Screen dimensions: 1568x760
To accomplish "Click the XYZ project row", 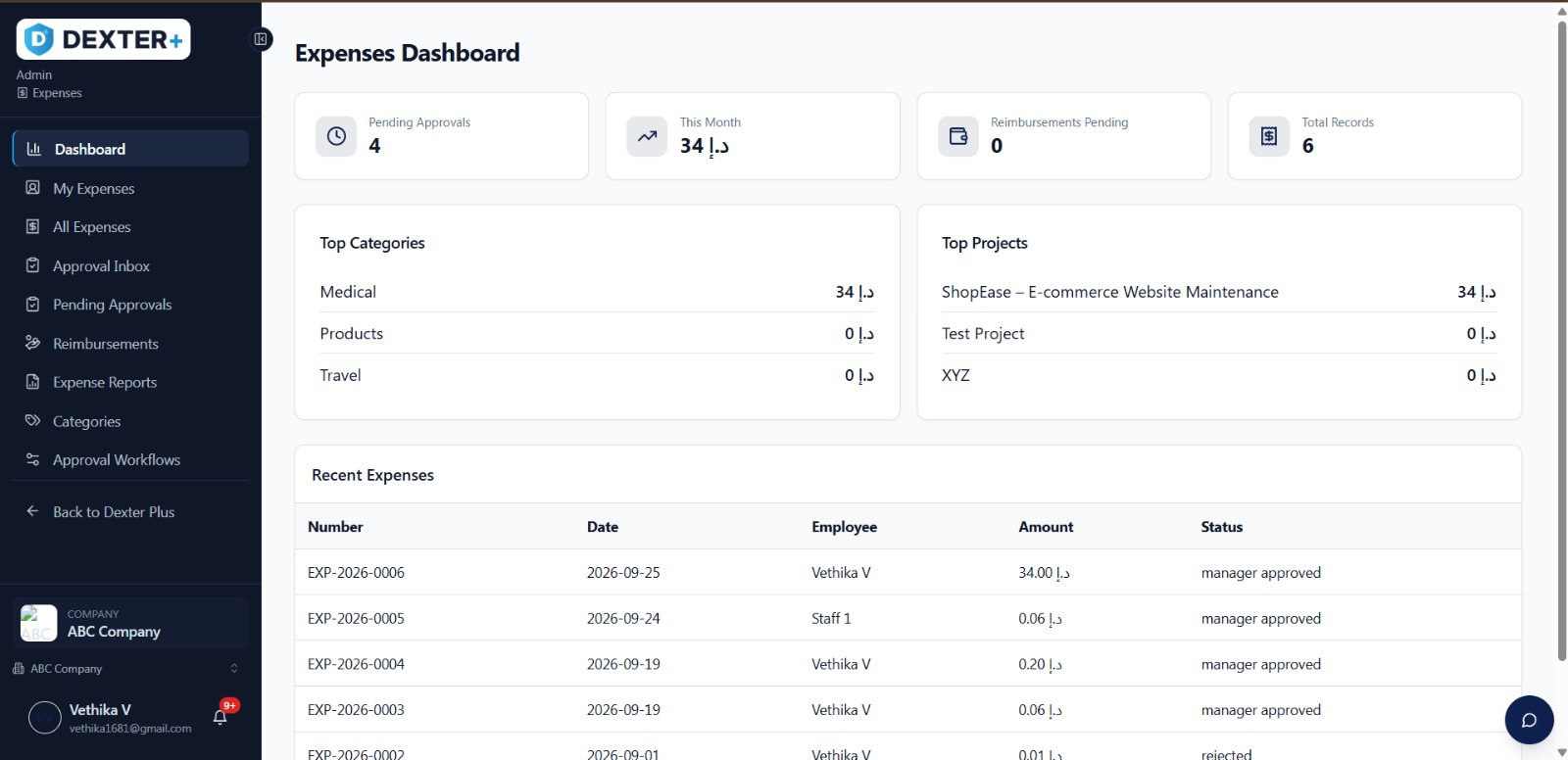I will 1219,375.
